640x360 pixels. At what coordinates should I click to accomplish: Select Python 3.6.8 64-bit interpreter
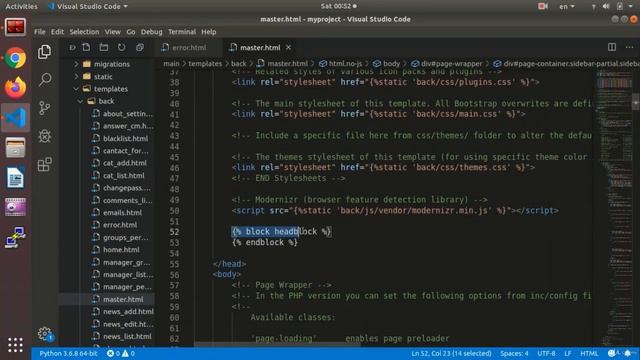tap(68, 353)
